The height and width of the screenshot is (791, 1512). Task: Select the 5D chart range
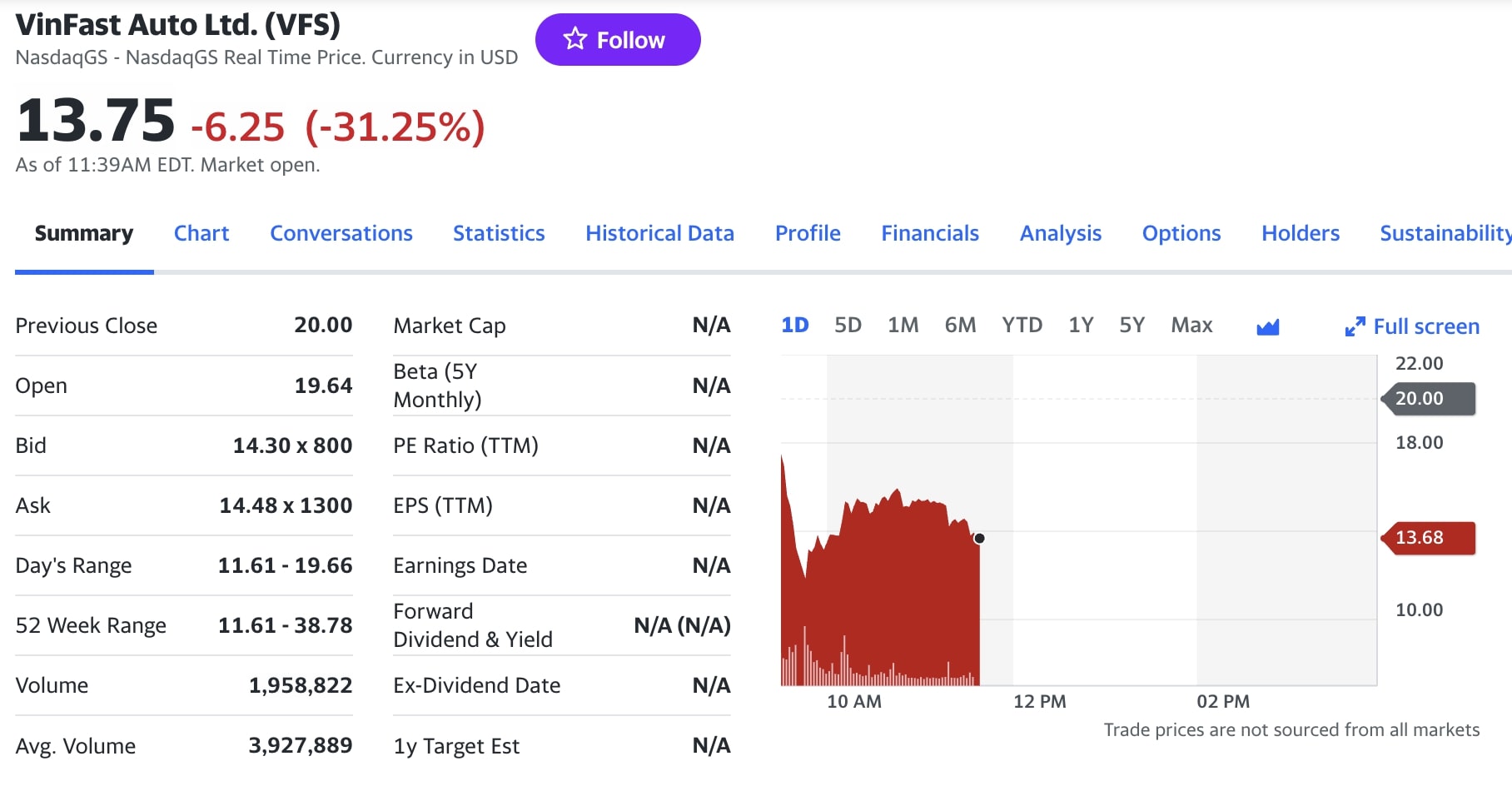[x=848, y=325]
